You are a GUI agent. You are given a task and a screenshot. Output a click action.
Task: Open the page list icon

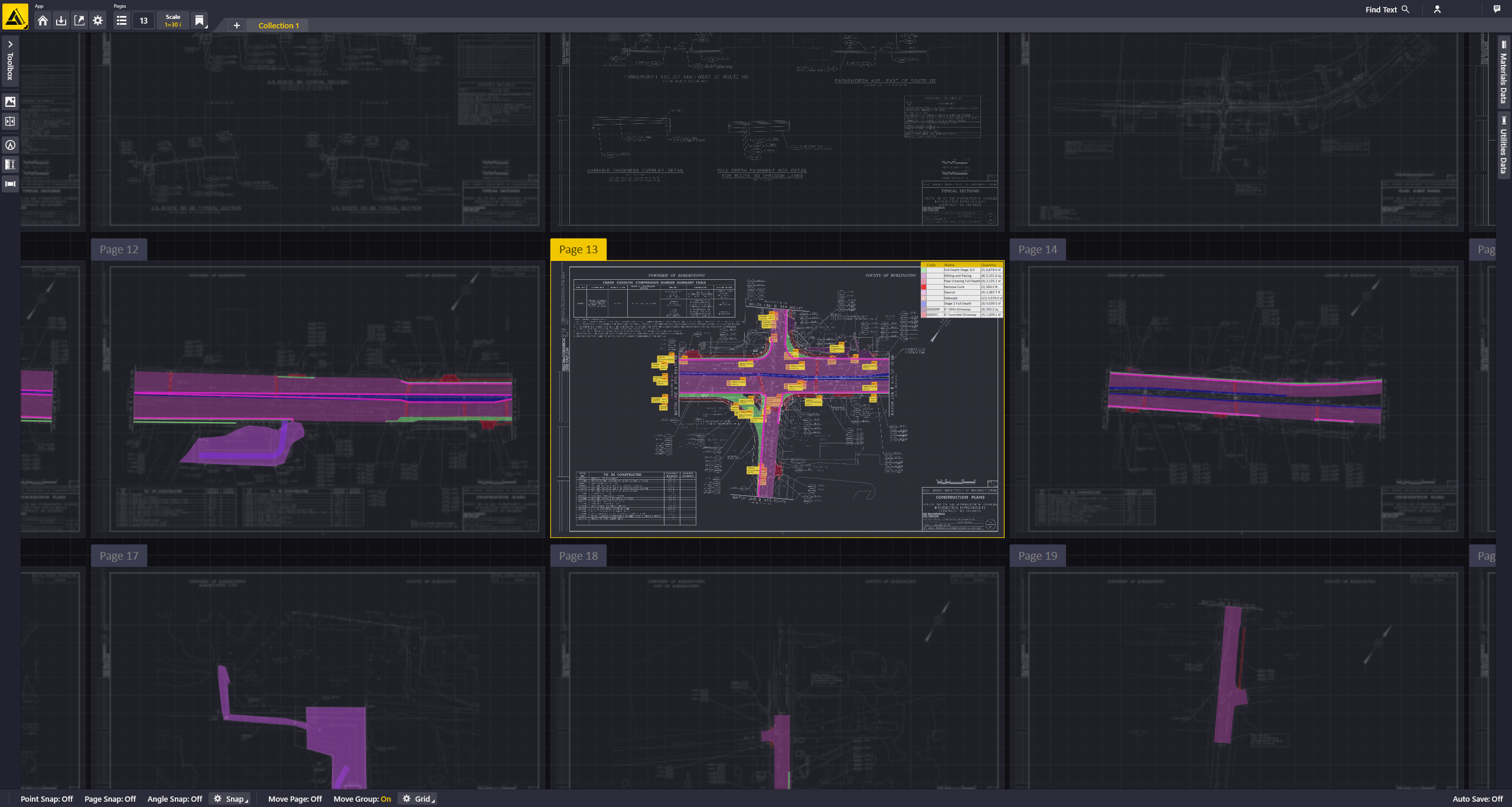pos(122,21)
